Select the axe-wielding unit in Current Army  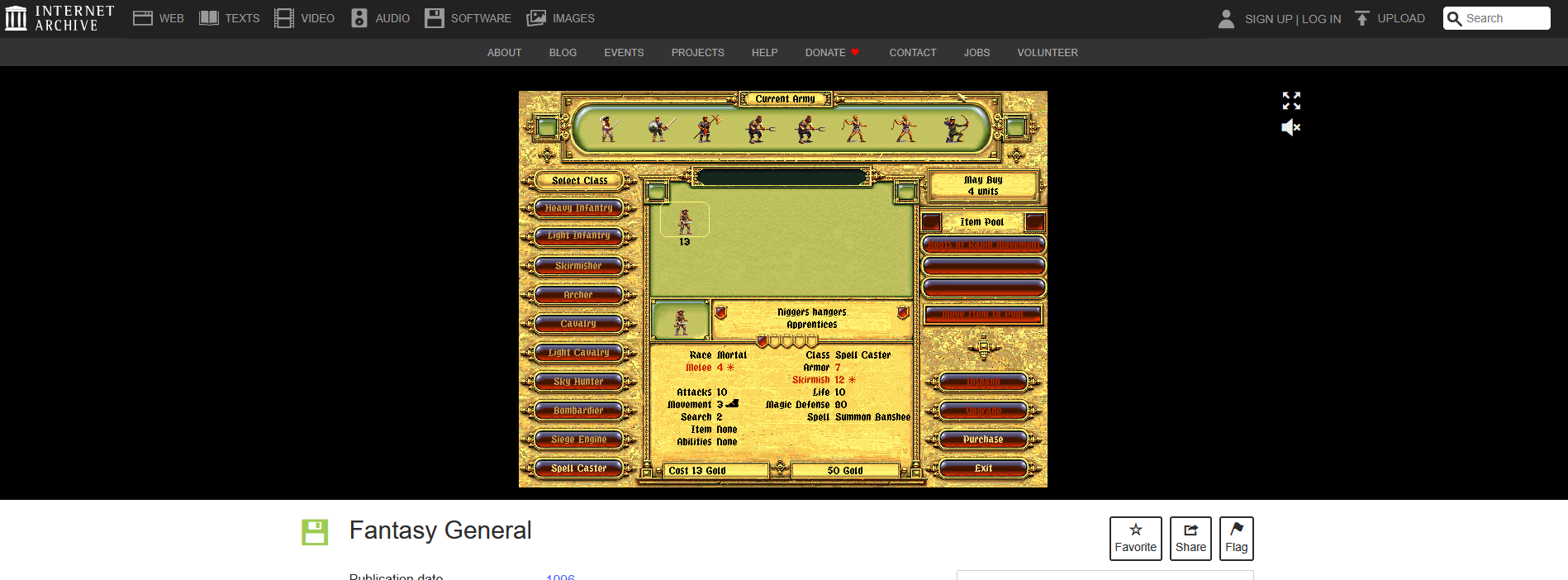coord(707,128)
